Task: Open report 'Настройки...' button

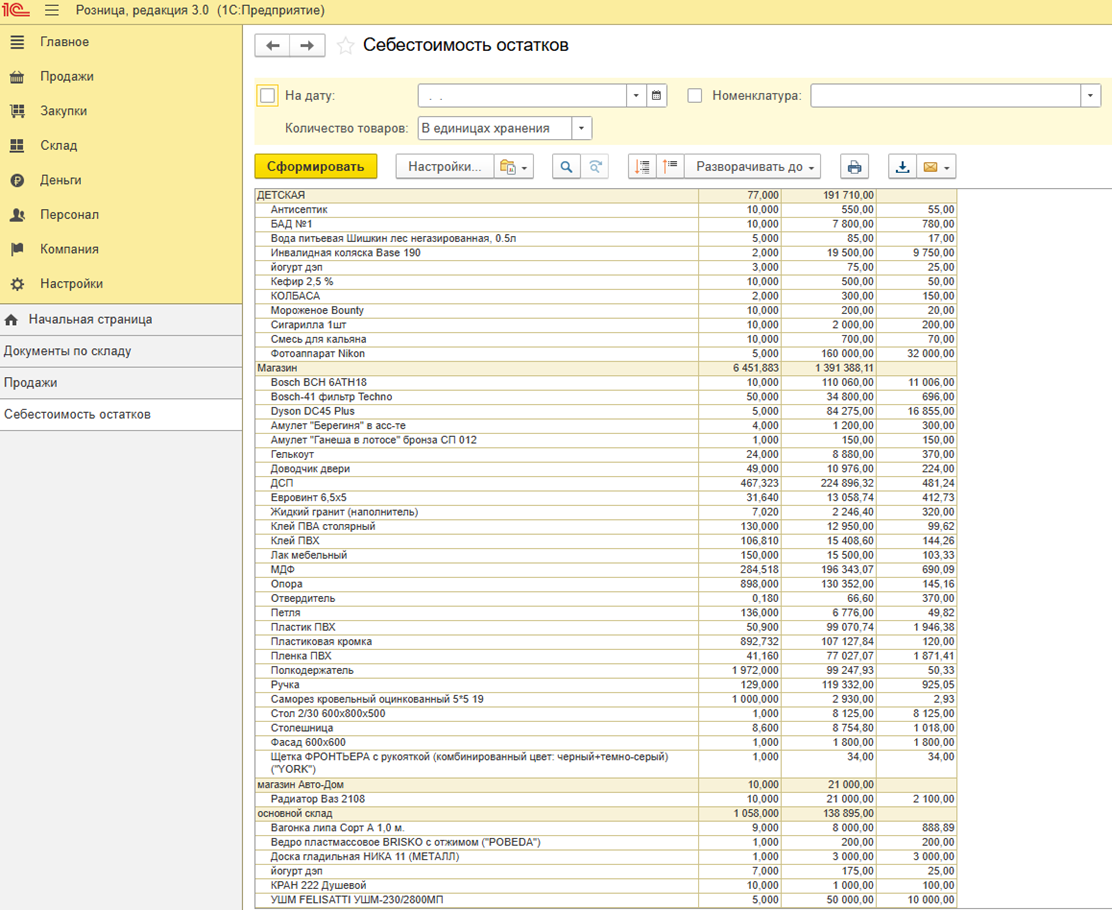Action: tap(444, 167)
